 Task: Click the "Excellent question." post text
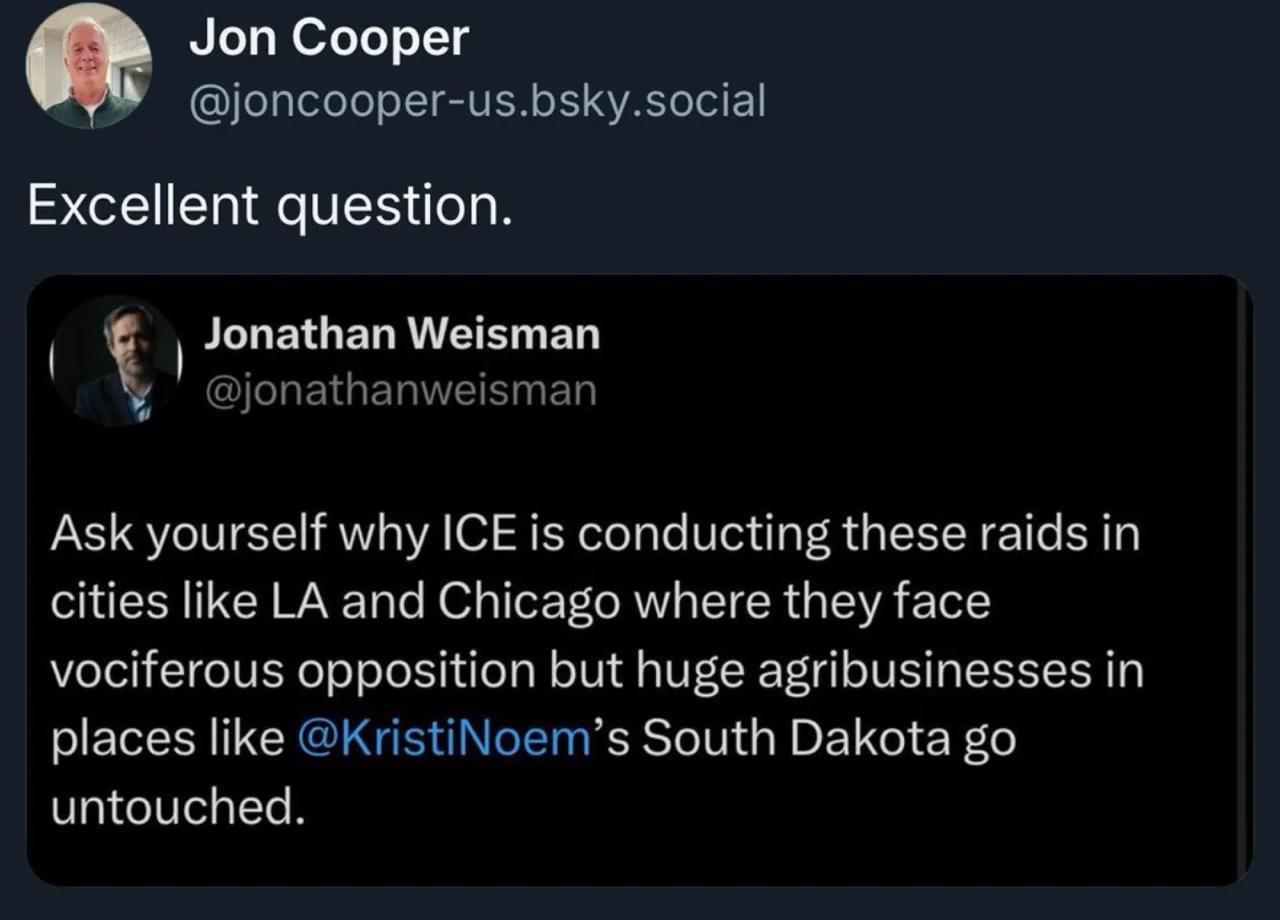pos(269,205)
